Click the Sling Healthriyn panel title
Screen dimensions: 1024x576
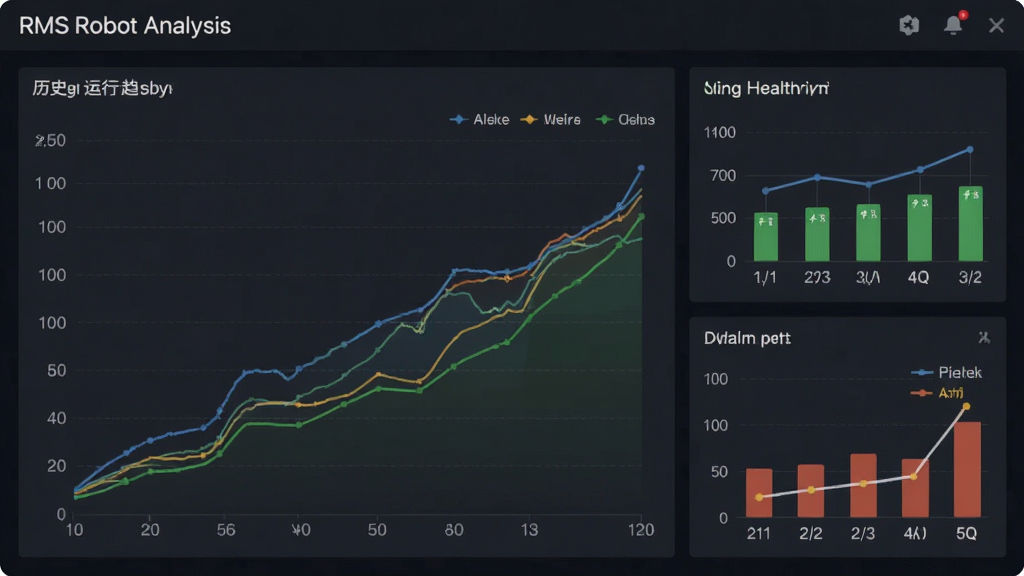[x=767, y=88]
